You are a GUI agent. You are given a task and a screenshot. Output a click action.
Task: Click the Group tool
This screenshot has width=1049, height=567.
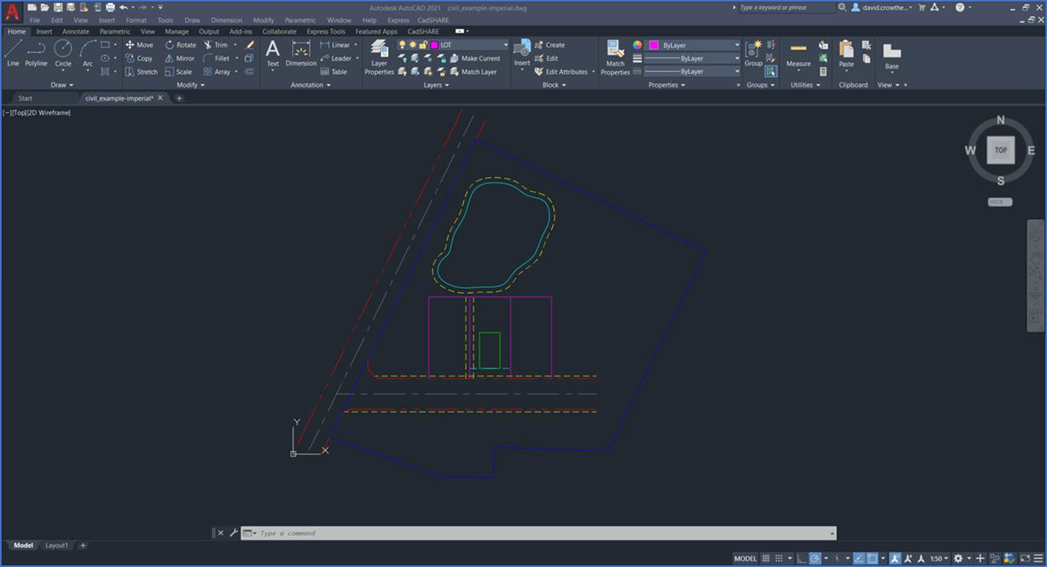click(x=753, y=53)
